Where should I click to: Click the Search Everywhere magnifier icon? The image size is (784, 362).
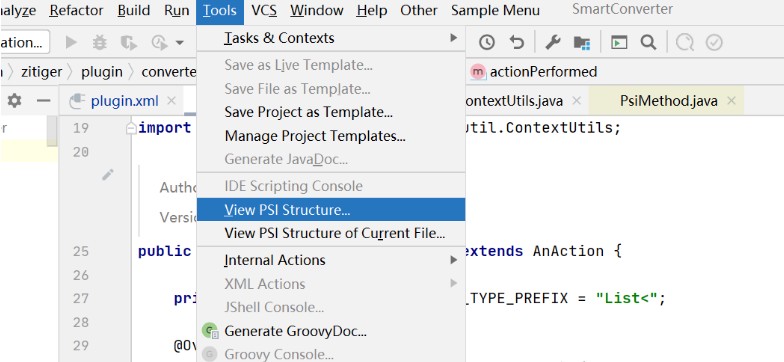tap(648, 43)
